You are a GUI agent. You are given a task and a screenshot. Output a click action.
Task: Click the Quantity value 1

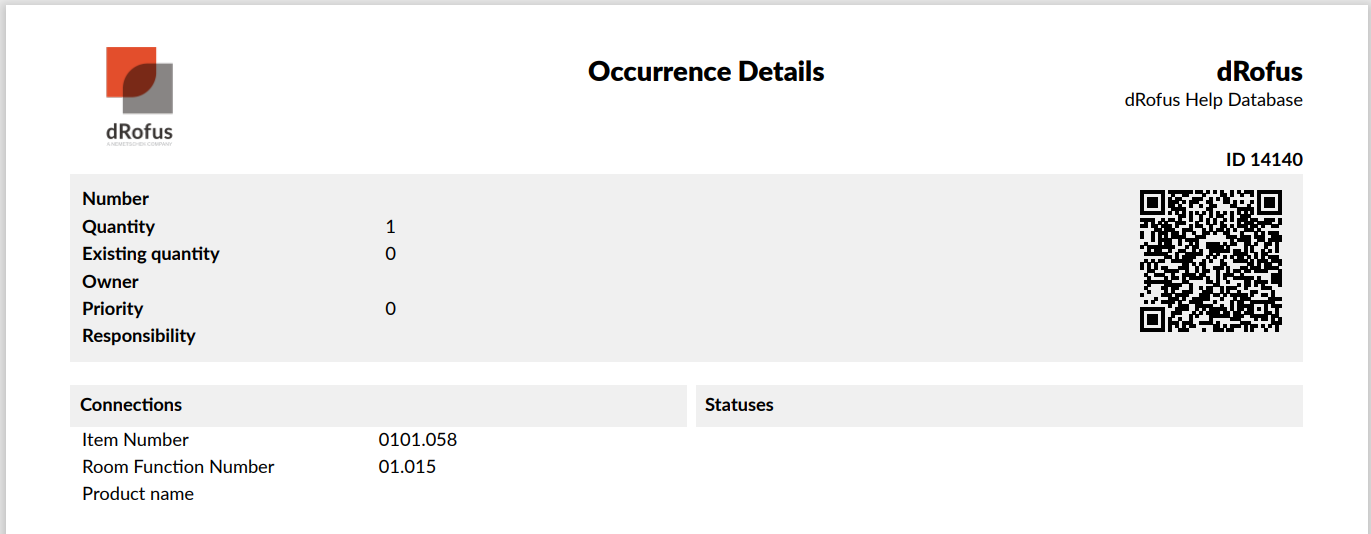(390, 227)
